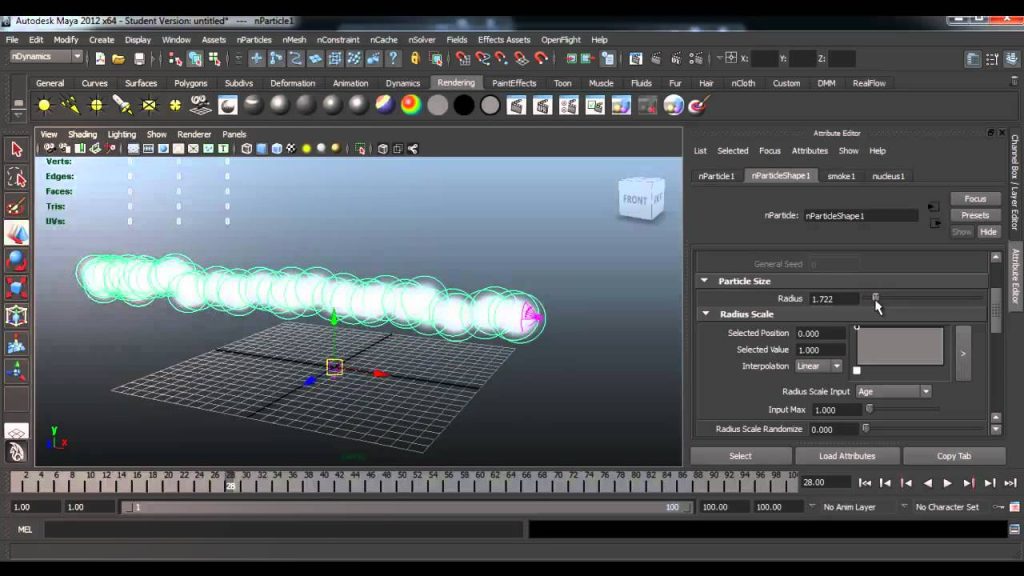This screenshot has height=576, width=1024.
Task: Click the black surface shader shelf icon
Action: tap(464, 105)
